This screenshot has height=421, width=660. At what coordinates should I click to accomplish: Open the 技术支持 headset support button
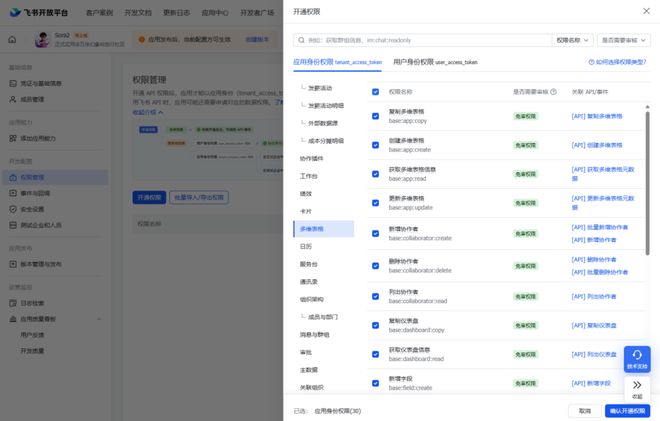(637, 359)
